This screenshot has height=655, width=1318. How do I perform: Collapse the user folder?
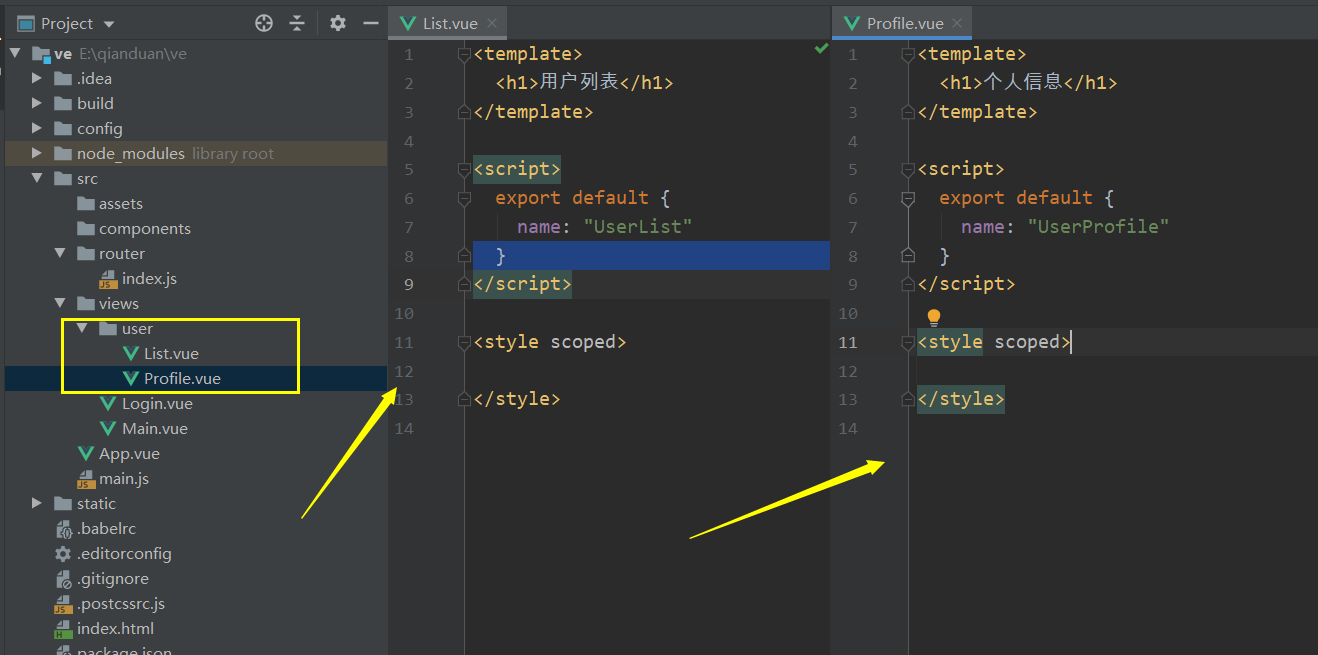[x=81, y=328]
